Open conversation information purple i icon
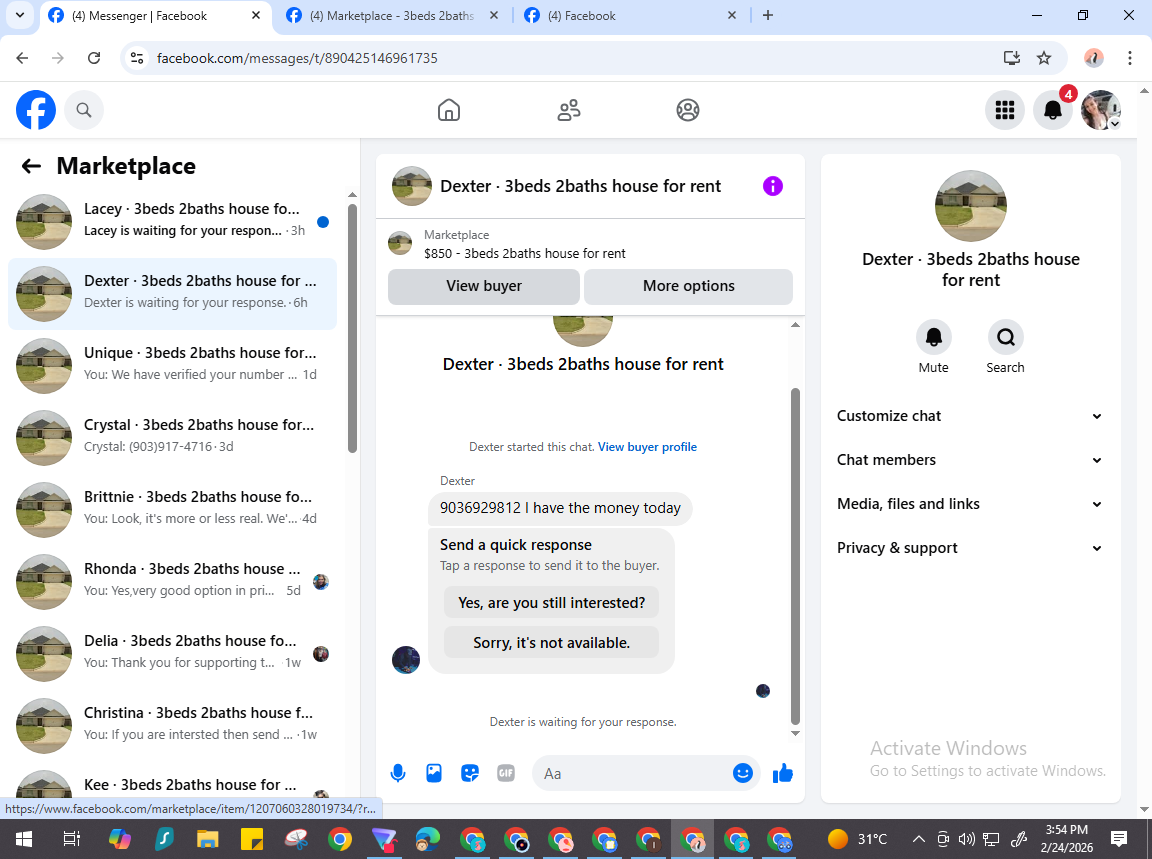Screen dimensions: 1152x859 [x=772, y=186]
